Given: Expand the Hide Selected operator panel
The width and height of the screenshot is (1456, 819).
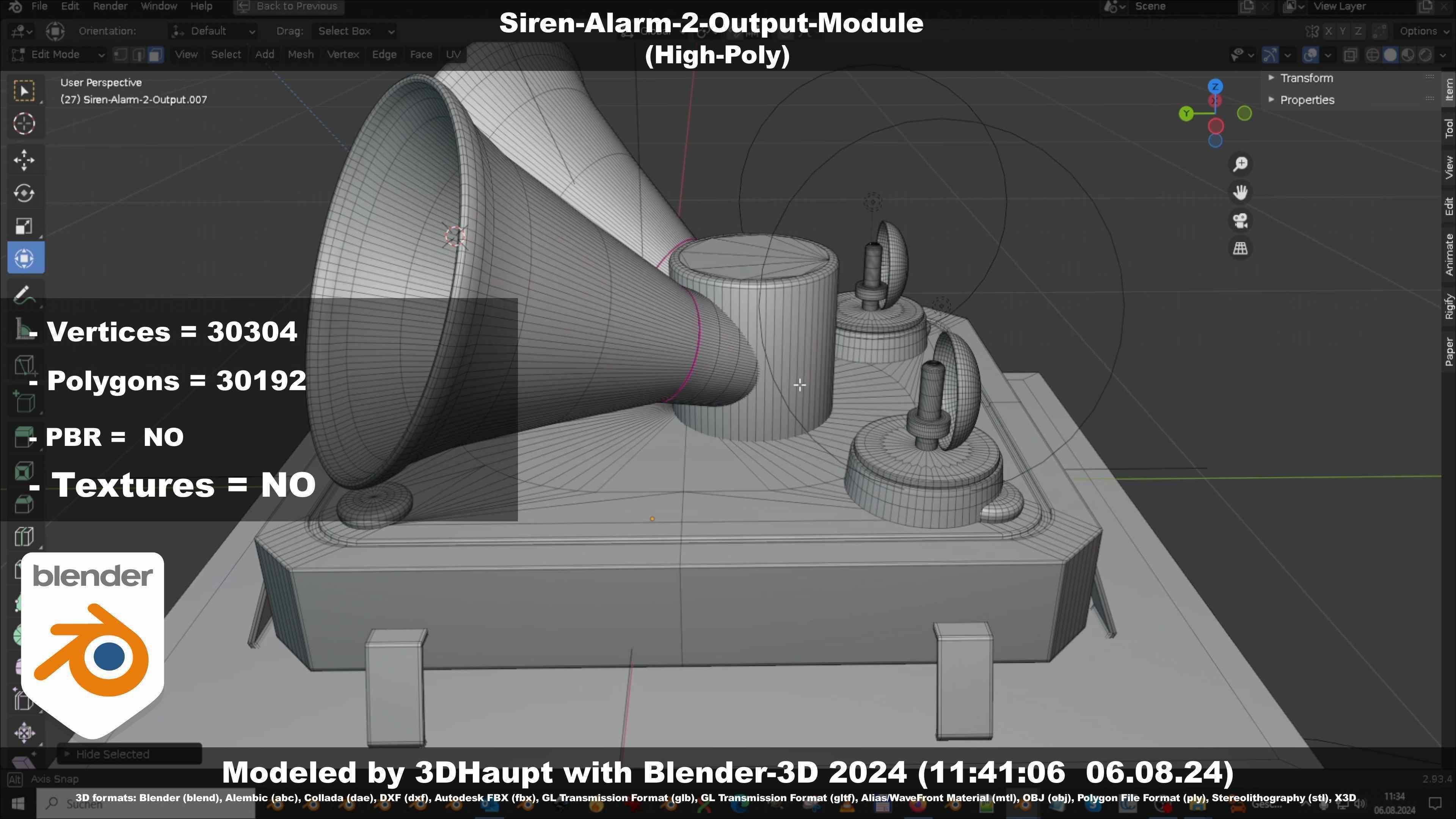Looking at the screenshot, I should coord(129,754).
